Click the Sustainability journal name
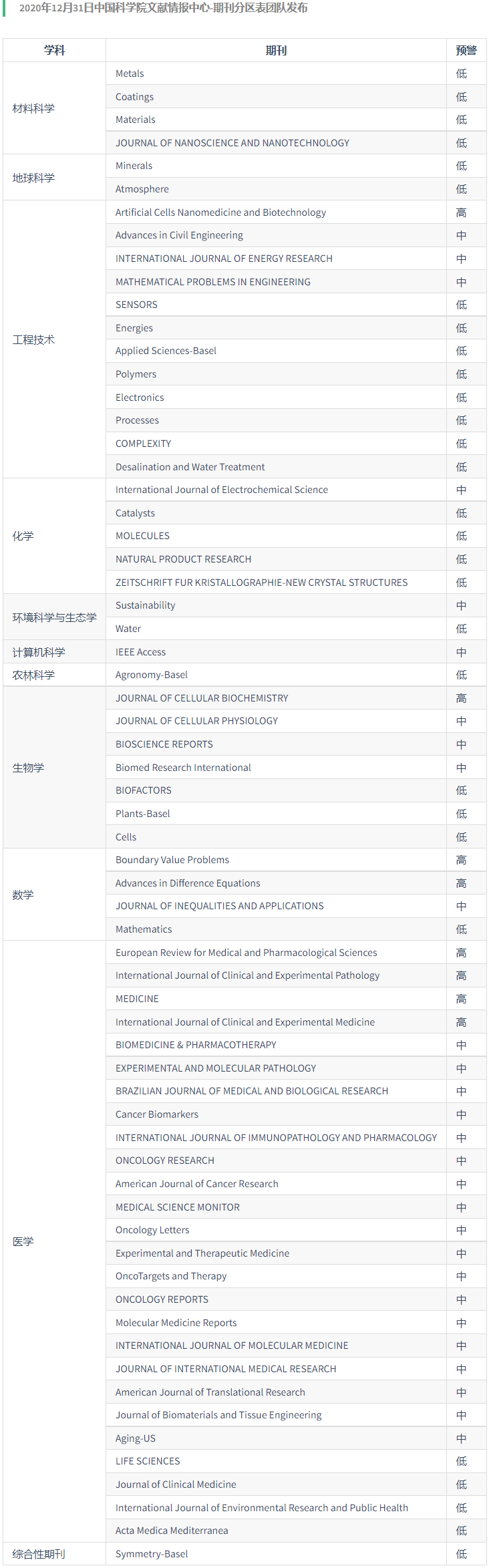 (x=145, y=605)
